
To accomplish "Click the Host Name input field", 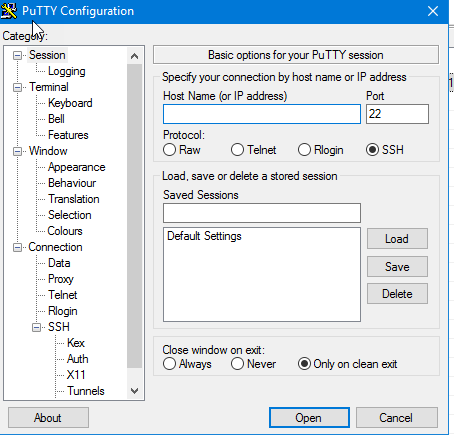I will [262, 114].
